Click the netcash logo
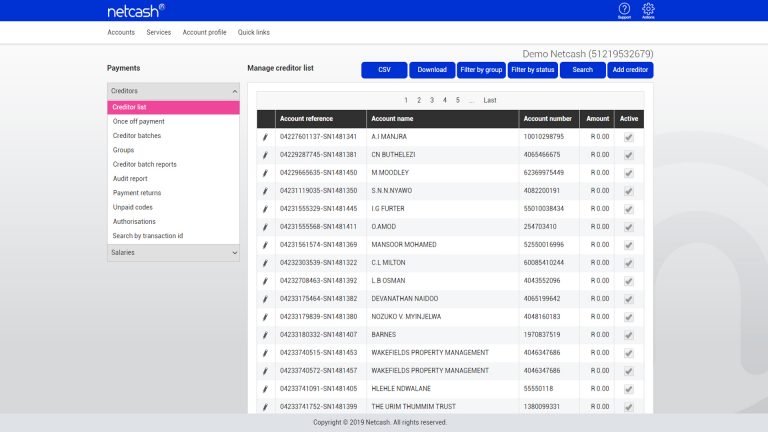 tap(136, 10)
